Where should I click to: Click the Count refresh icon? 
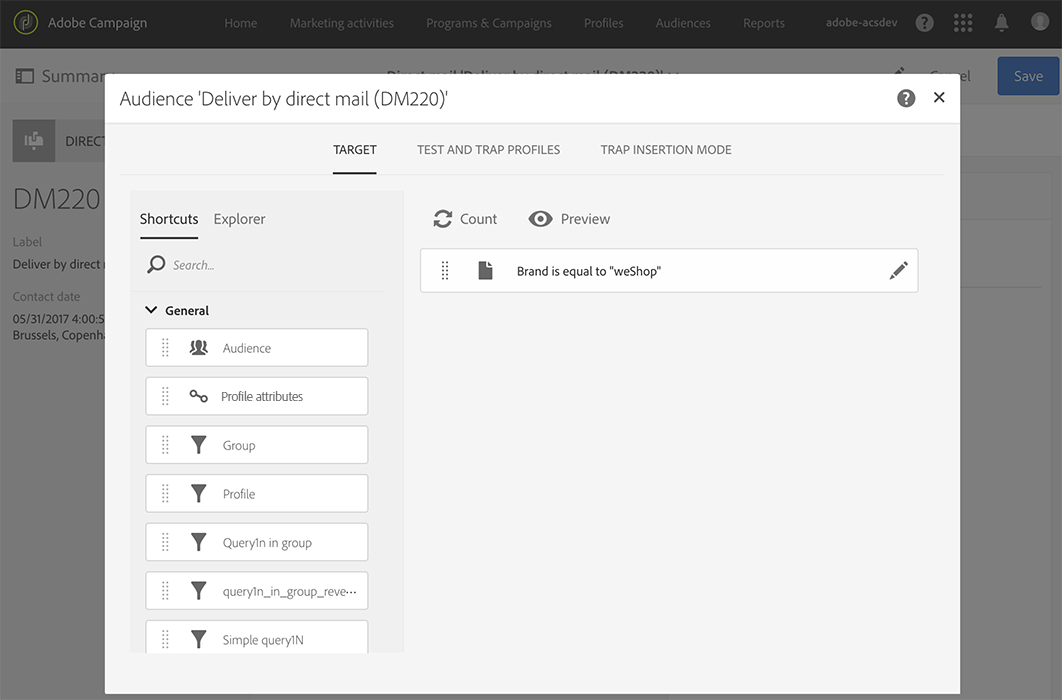coord(442,219)
